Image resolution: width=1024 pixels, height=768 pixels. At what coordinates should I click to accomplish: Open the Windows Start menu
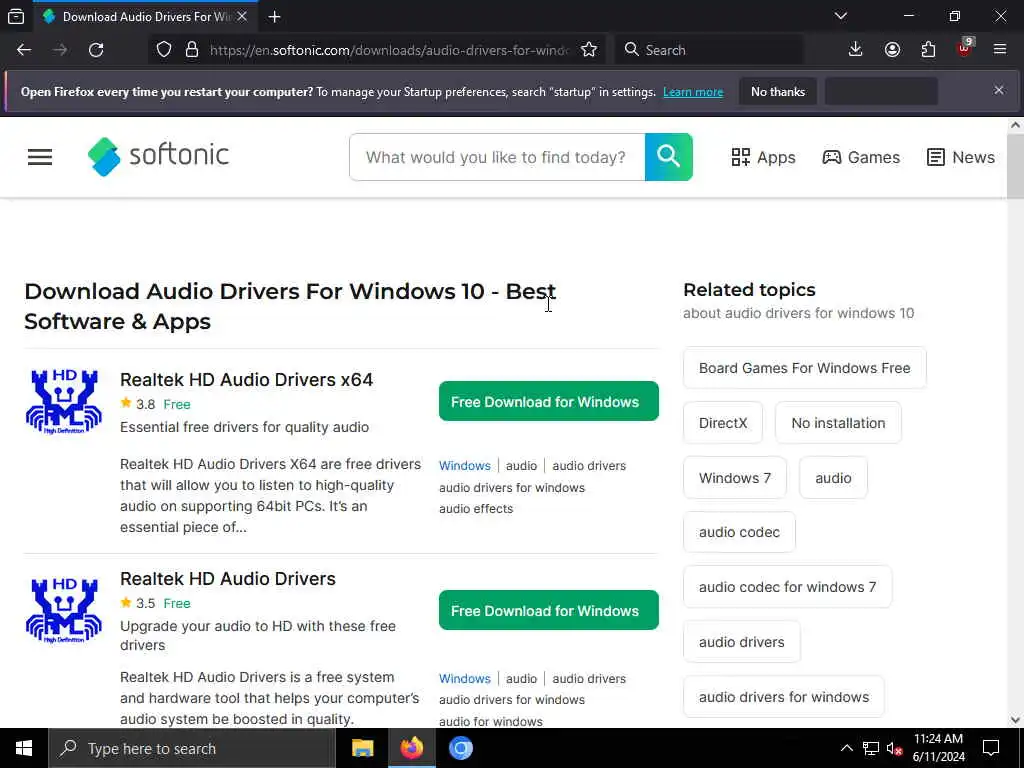(x=24, y=748)
